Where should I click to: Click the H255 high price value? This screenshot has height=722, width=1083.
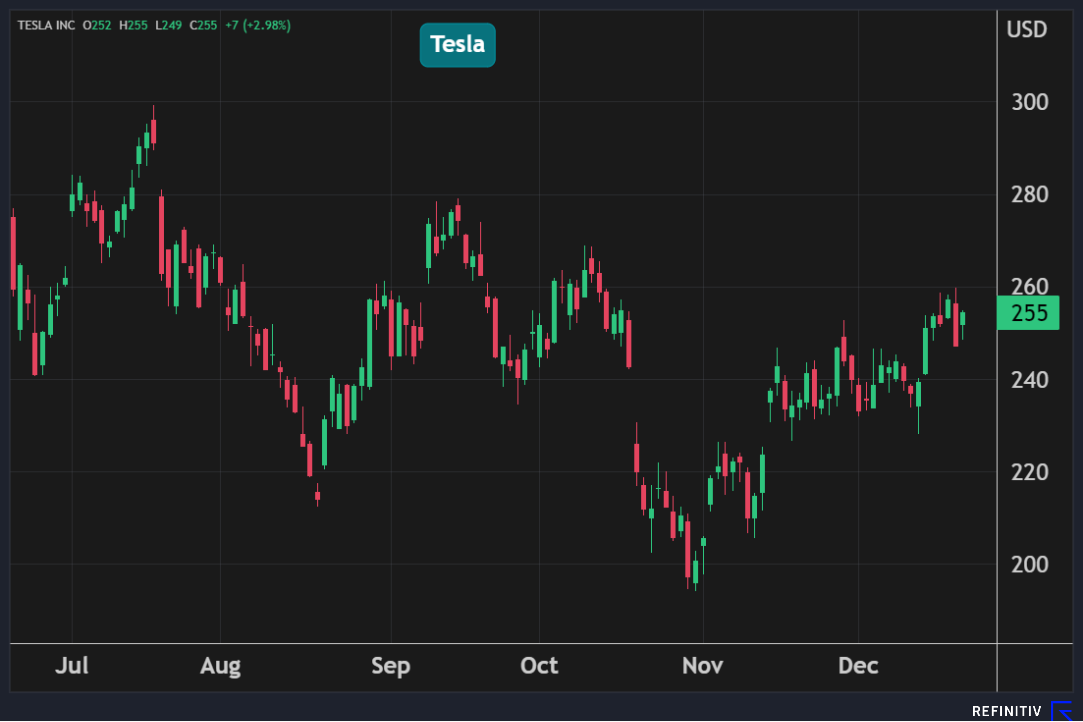pos(132,25)
